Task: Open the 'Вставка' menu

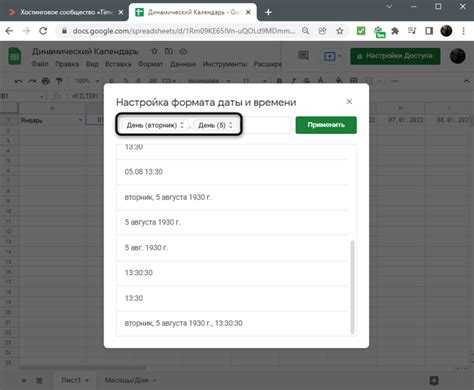Action: pos(118,64)
